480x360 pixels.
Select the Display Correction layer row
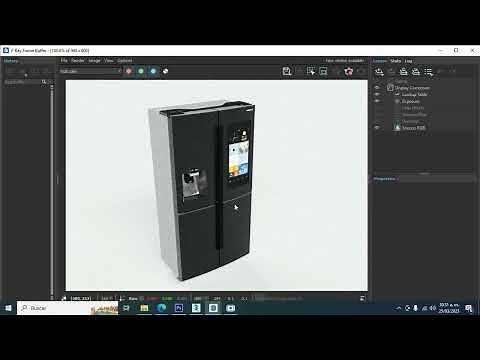[412, 88]
